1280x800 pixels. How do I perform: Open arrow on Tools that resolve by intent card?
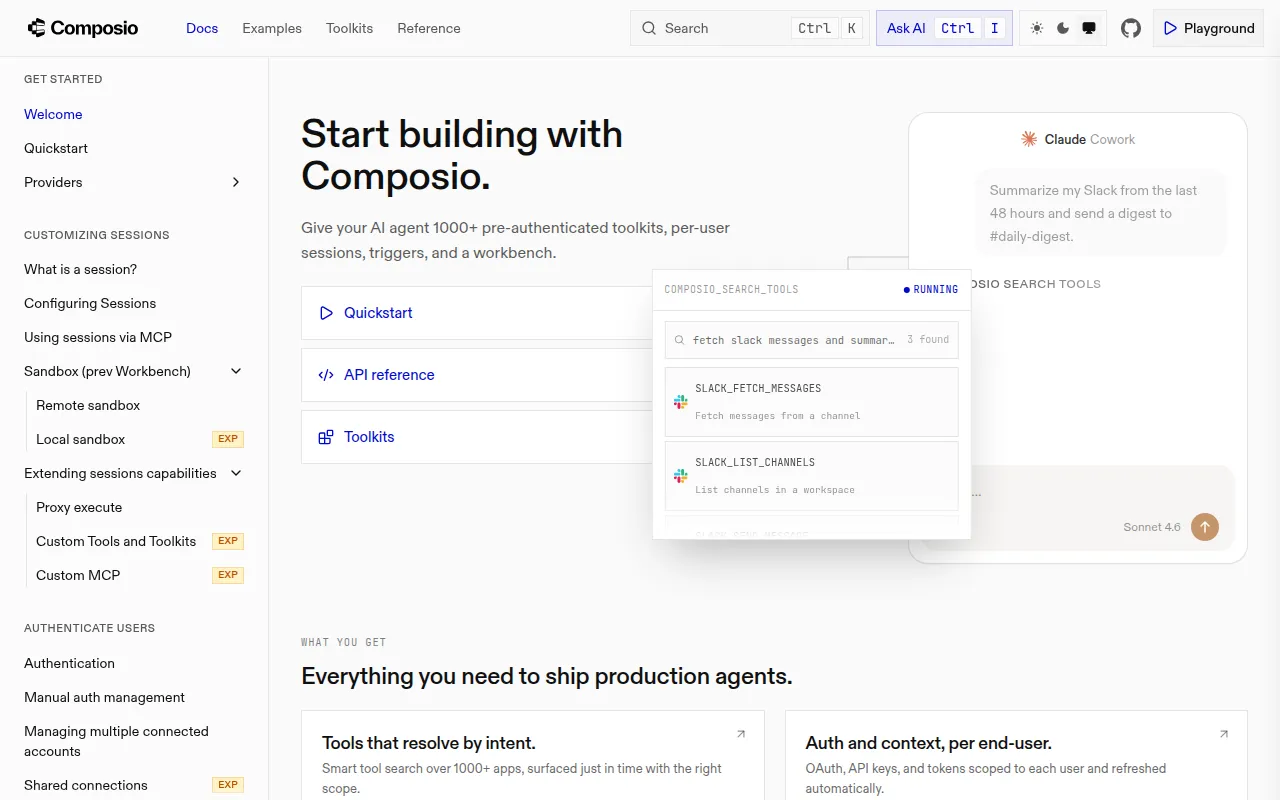tap(741, 734)
